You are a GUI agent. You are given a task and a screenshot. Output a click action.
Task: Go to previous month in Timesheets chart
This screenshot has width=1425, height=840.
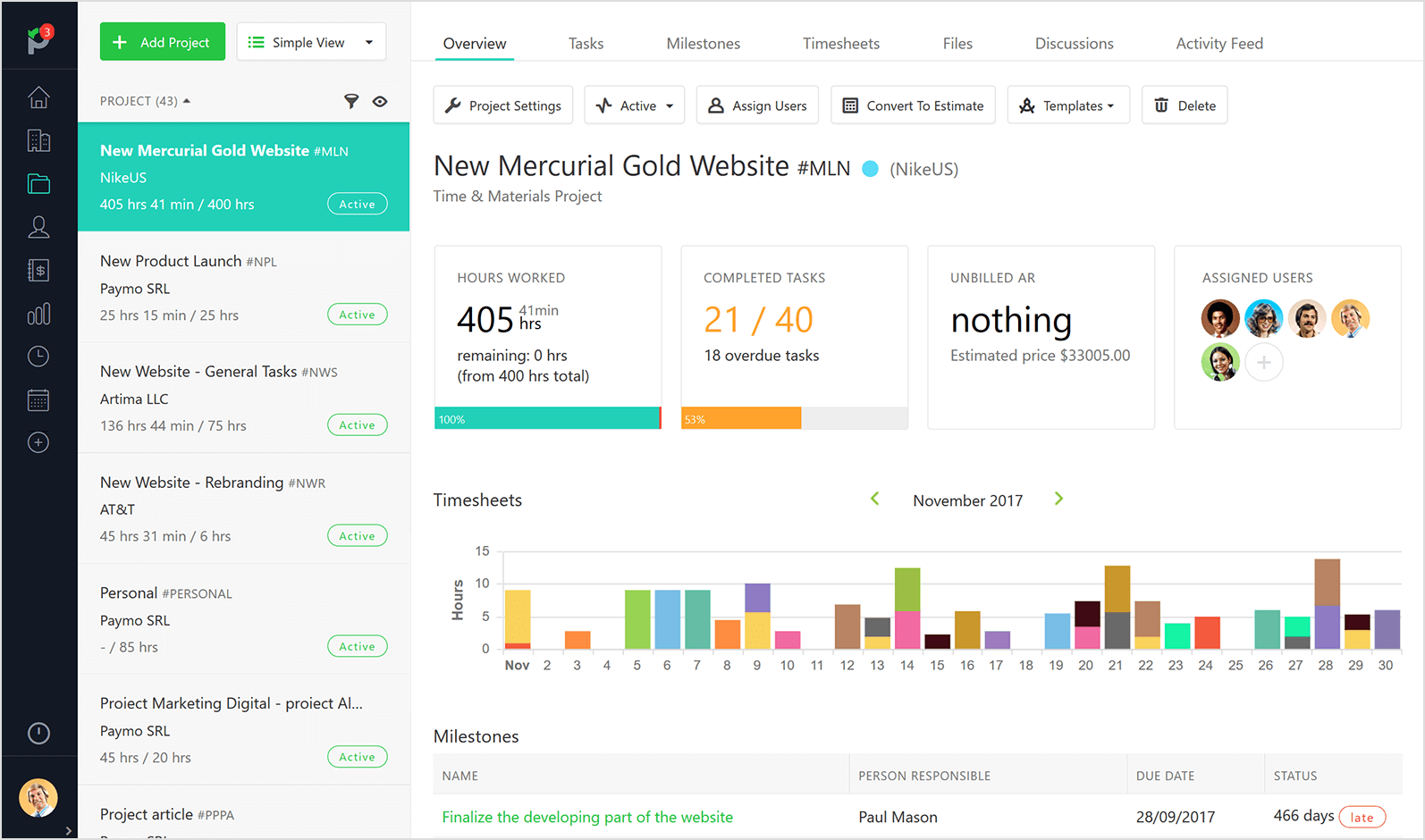coord(875,499)
